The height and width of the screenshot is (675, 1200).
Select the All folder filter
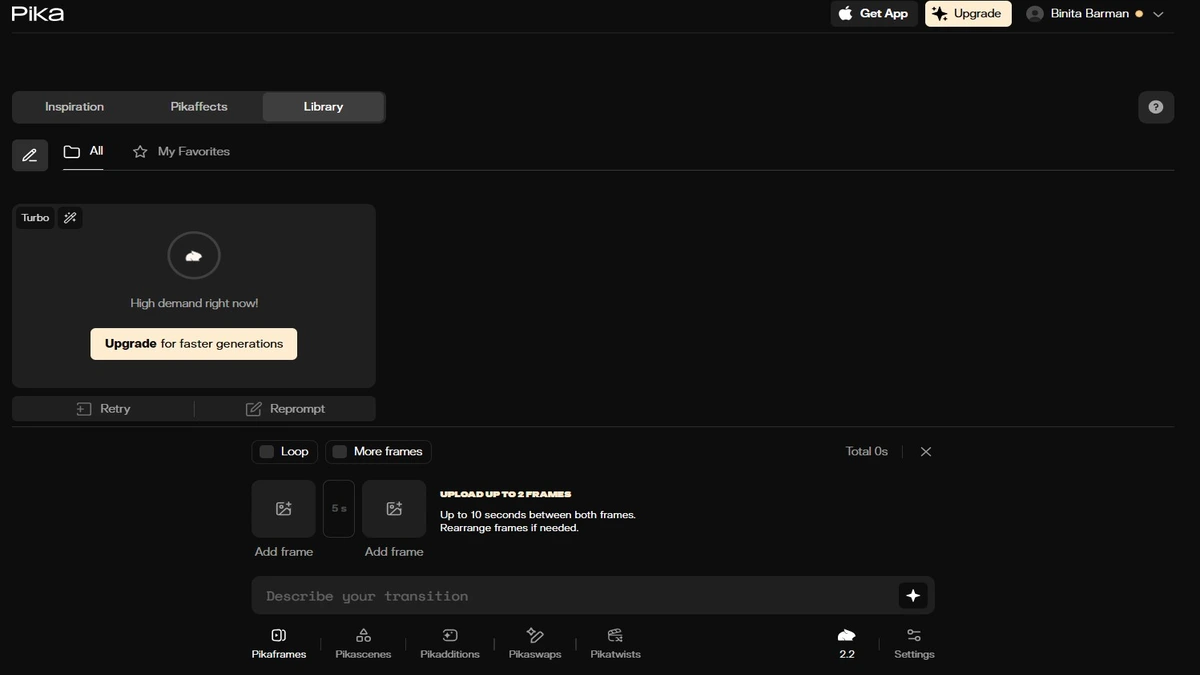(x=83, y=152)
